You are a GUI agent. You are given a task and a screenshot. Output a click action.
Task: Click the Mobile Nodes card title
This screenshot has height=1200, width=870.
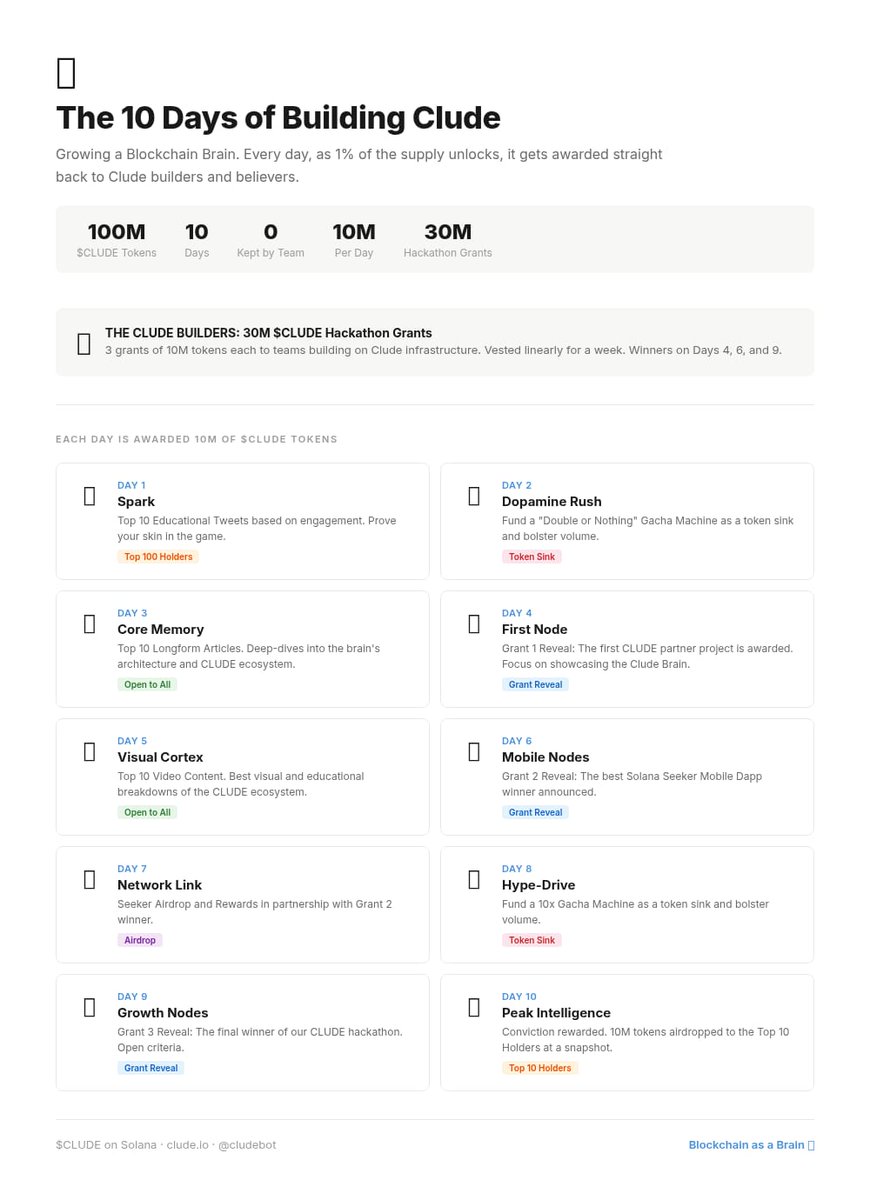(x=546, y=758)
